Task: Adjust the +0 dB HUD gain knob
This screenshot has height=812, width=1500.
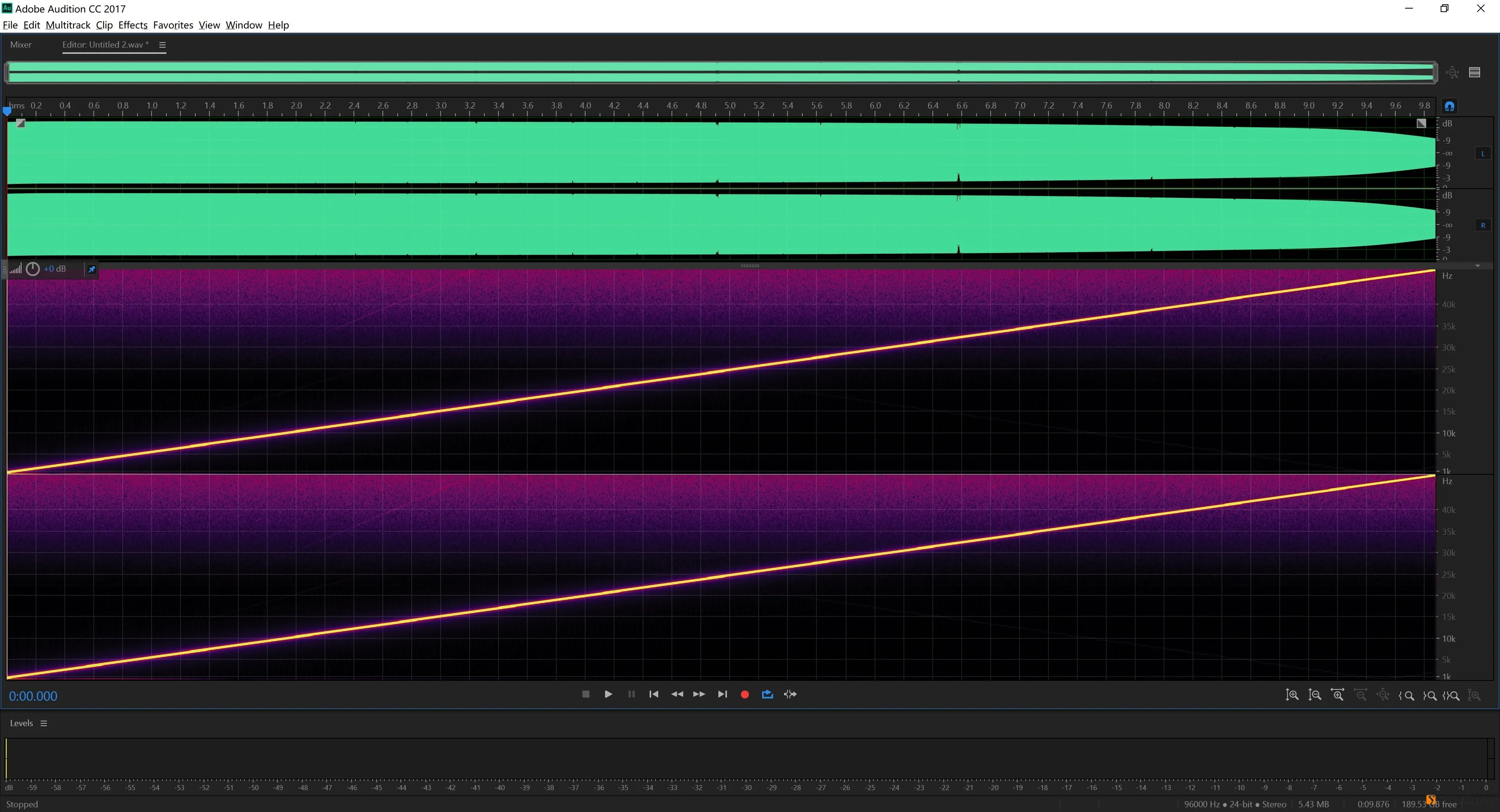Action: 32,269
